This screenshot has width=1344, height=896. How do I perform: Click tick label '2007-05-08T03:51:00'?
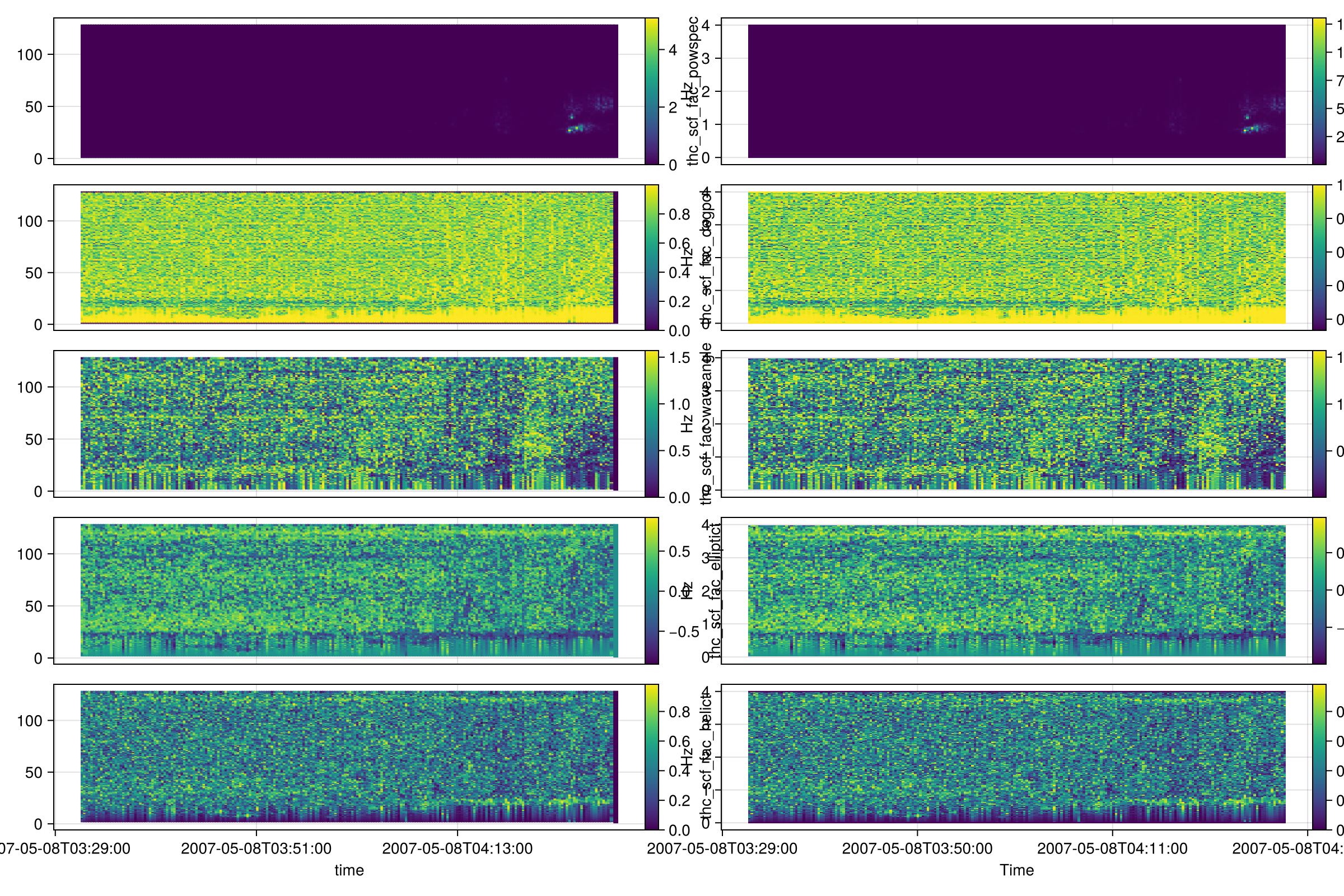[x=256, y=848]
